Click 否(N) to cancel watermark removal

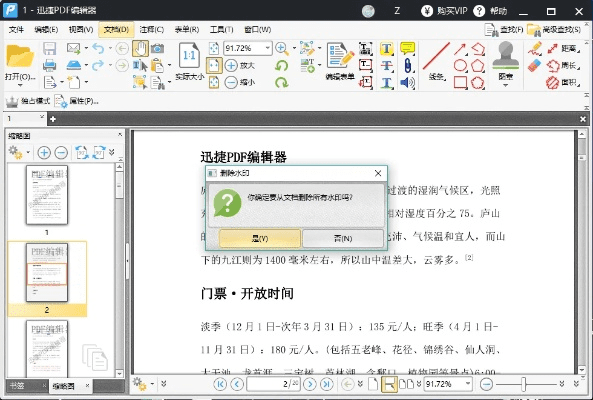343,239
